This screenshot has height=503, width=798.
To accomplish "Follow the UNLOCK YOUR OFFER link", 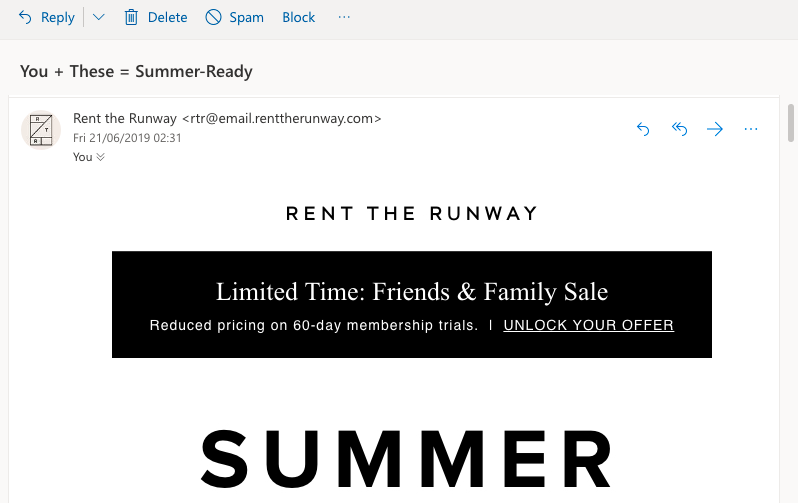I will [589, 325].
